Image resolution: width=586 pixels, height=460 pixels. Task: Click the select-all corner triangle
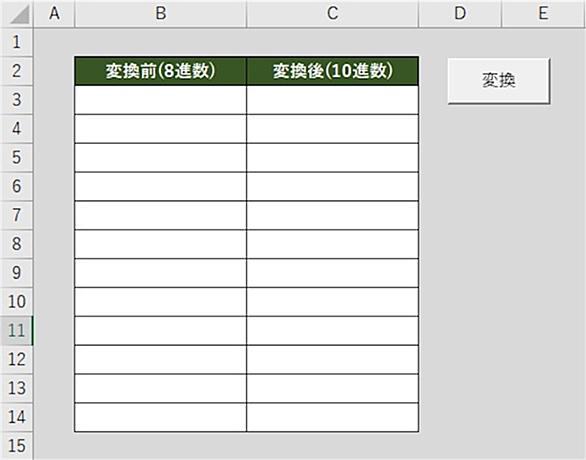[17, 14]
